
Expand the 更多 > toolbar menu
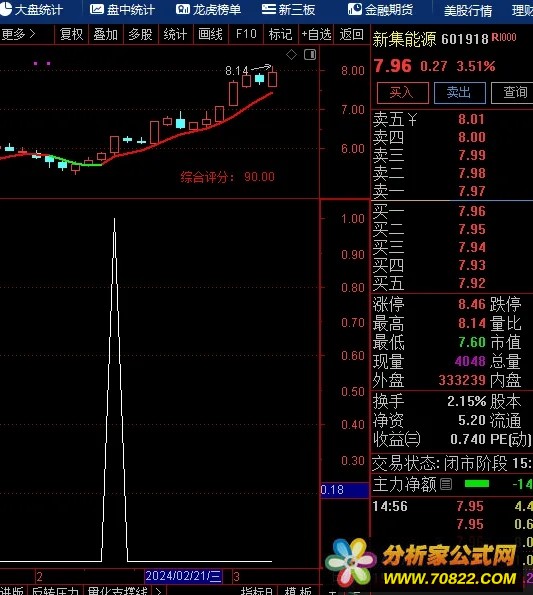click(x=18, y=35)
